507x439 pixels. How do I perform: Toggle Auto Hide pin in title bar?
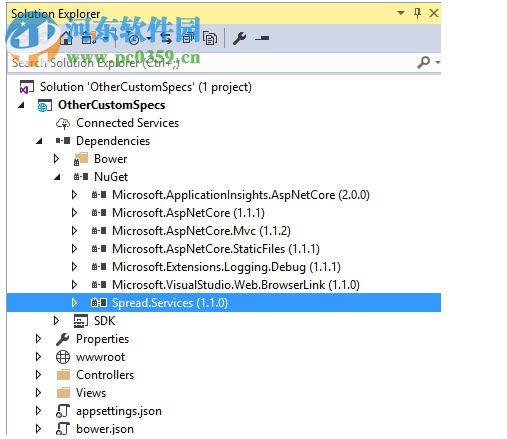(417, 13)
